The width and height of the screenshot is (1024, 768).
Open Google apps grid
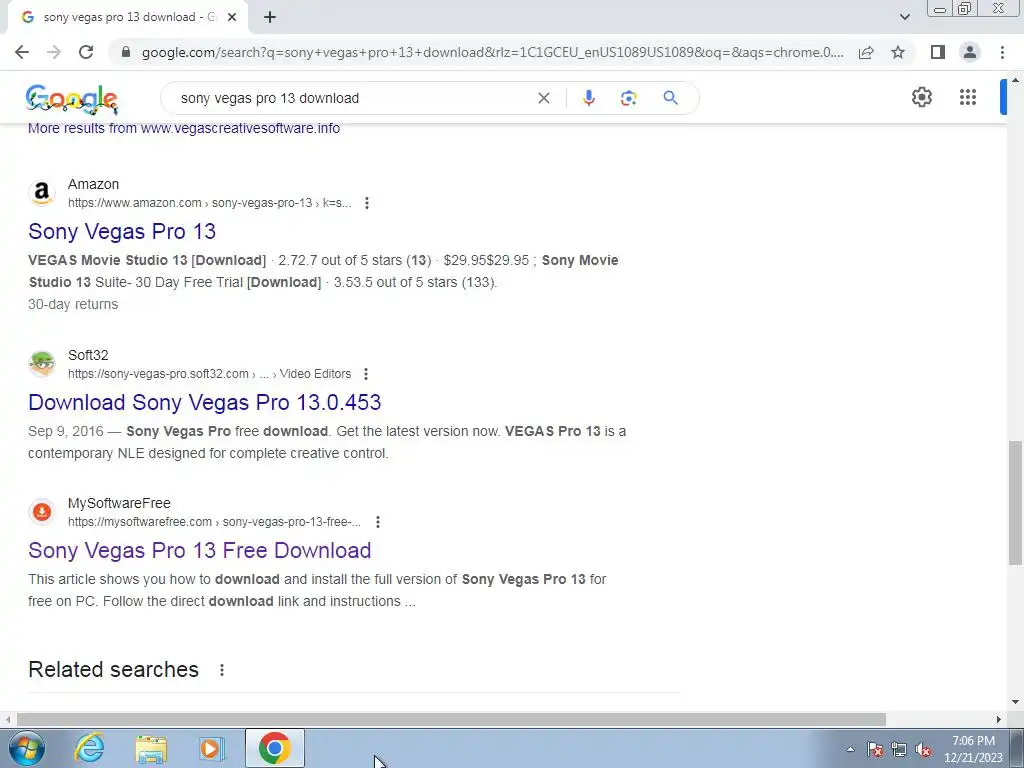point(968,97)
